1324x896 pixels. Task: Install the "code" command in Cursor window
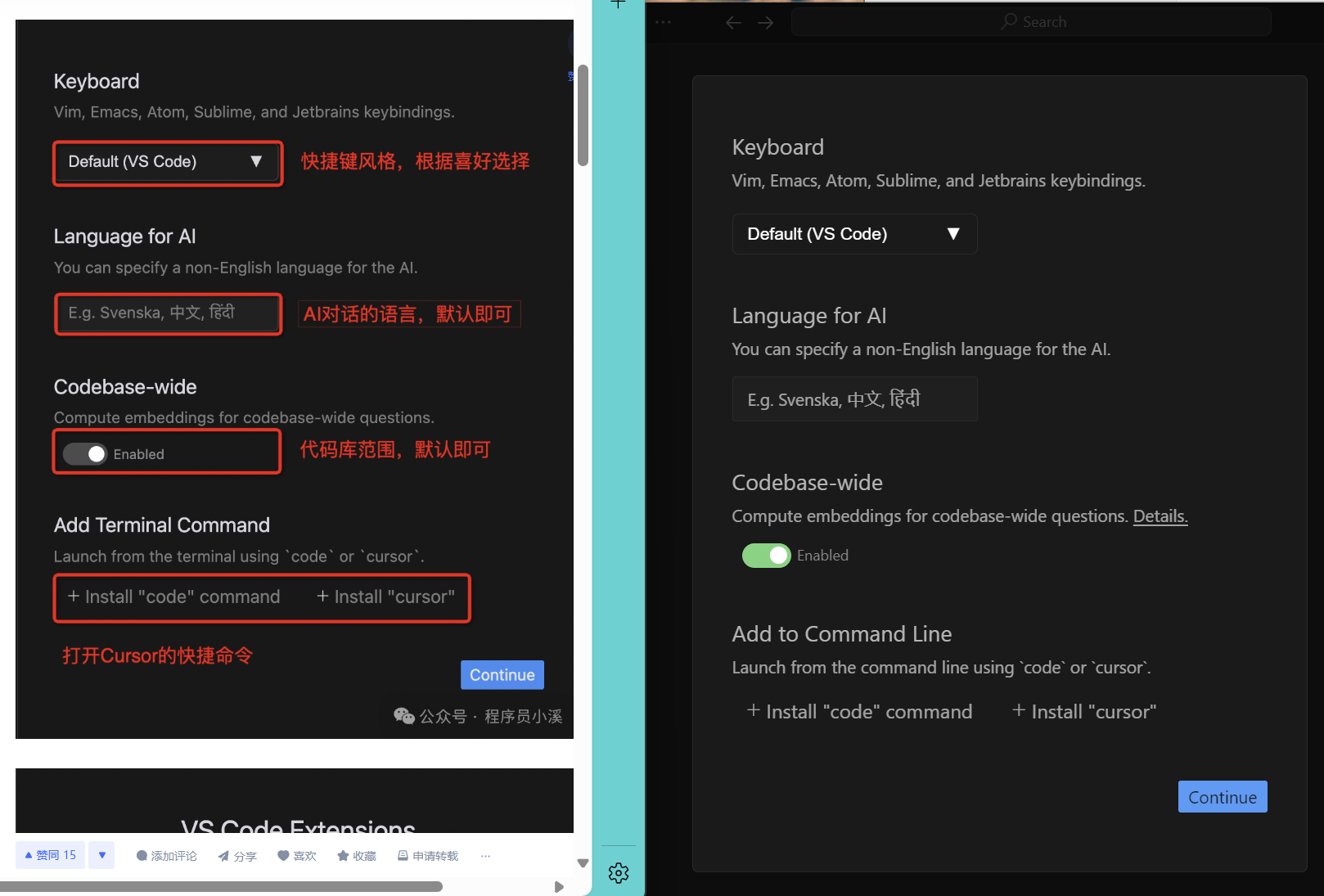[859, 712]
